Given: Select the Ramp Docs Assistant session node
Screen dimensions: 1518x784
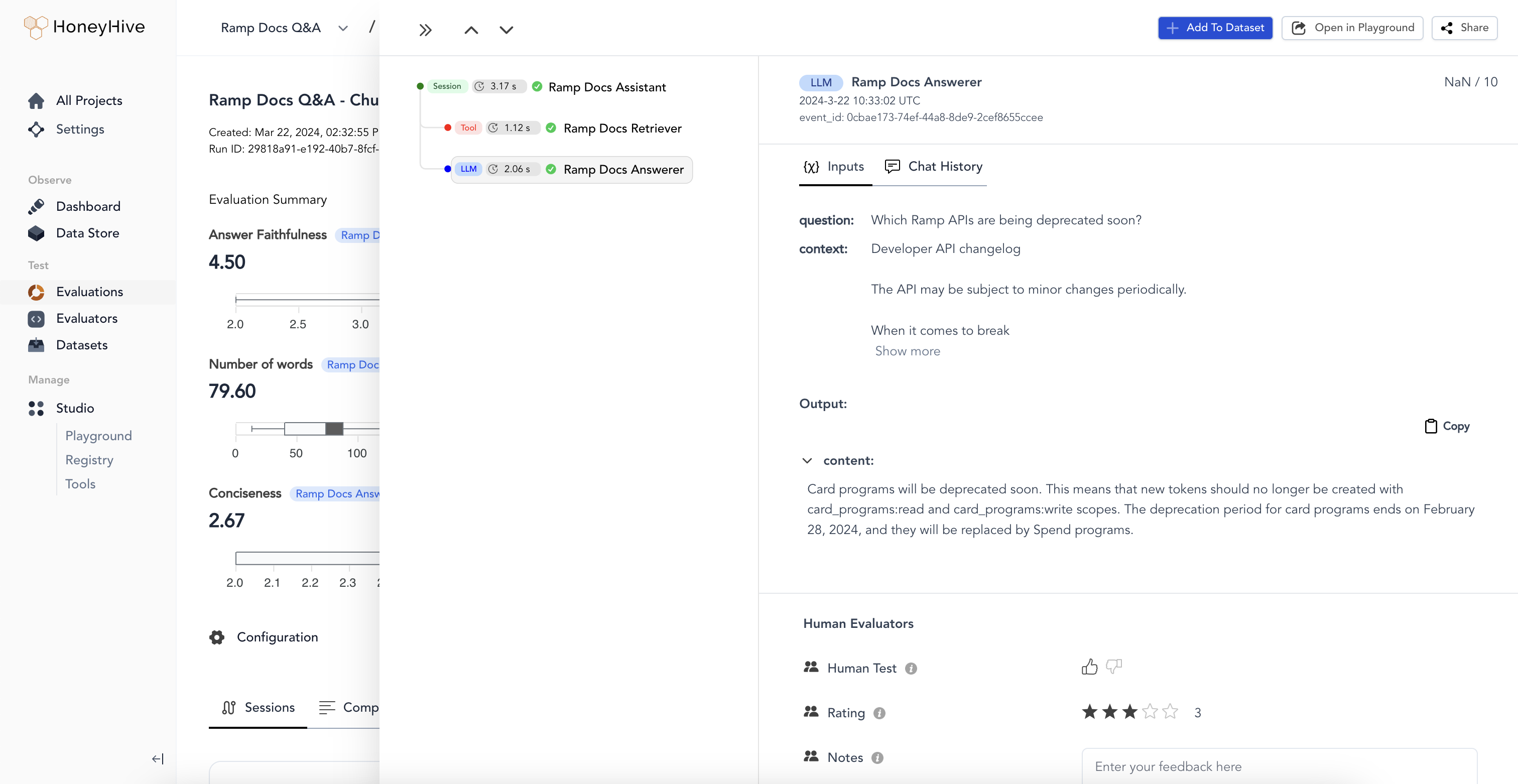Looking at the screenshot, I should tap(607, 87).
